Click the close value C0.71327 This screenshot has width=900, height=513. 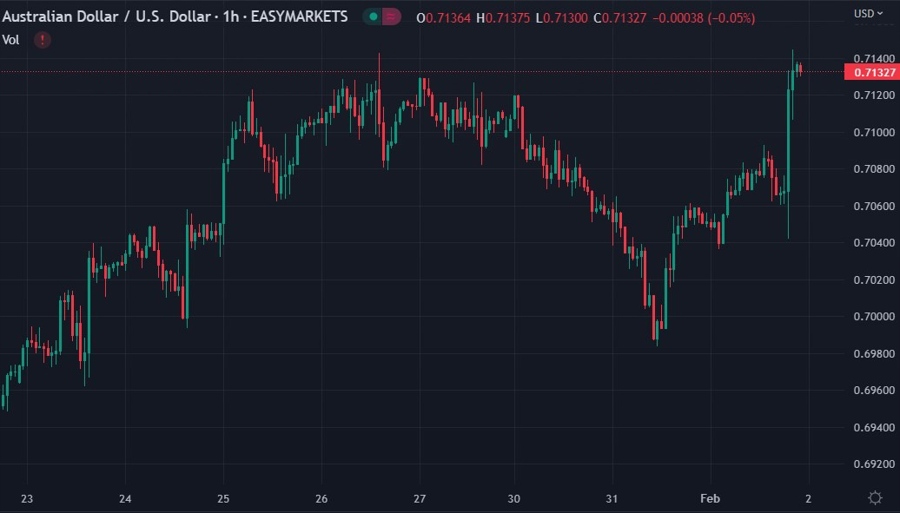620,18
